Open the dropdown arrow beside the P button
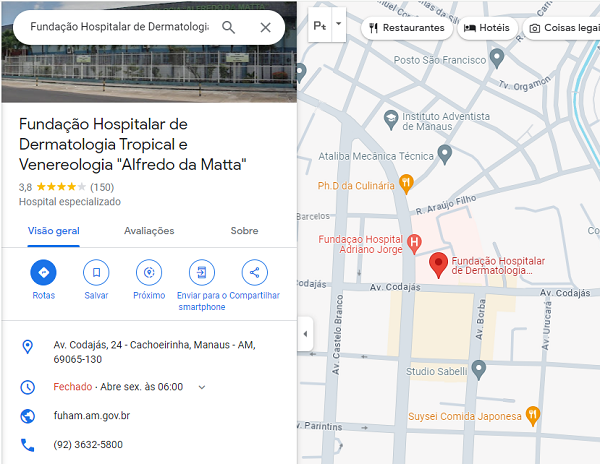 coord(339,24)
